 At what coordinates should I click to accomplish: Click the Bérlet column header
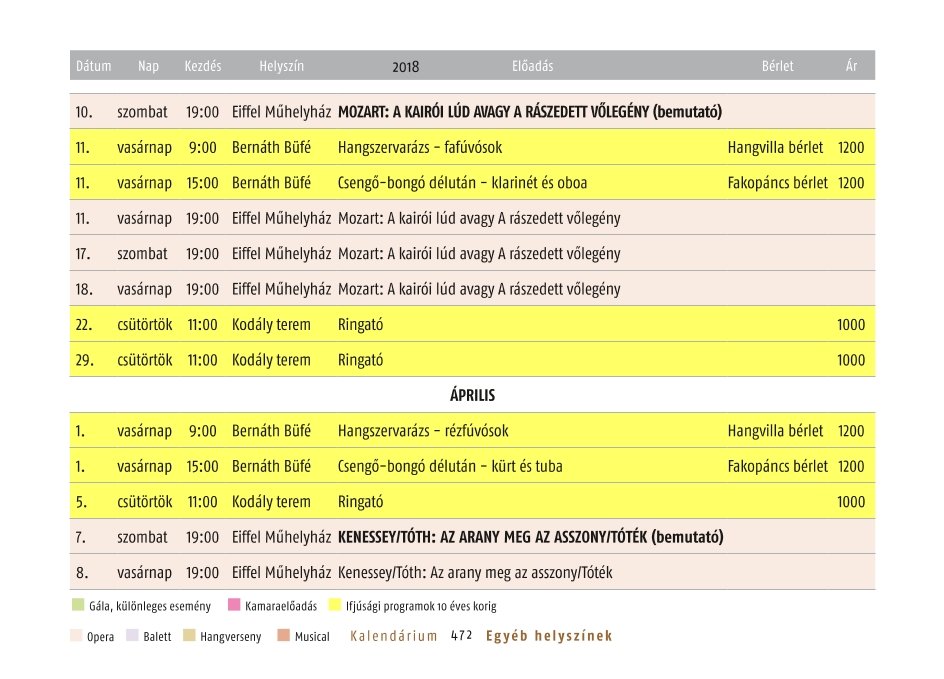click(x=777, y=66)
